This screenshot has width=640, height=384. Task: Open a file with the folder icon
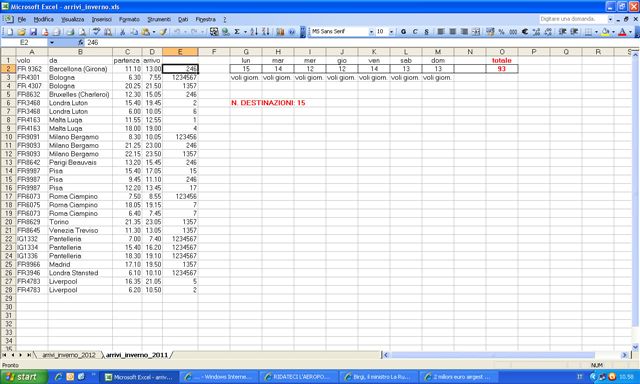coord(22,32)
